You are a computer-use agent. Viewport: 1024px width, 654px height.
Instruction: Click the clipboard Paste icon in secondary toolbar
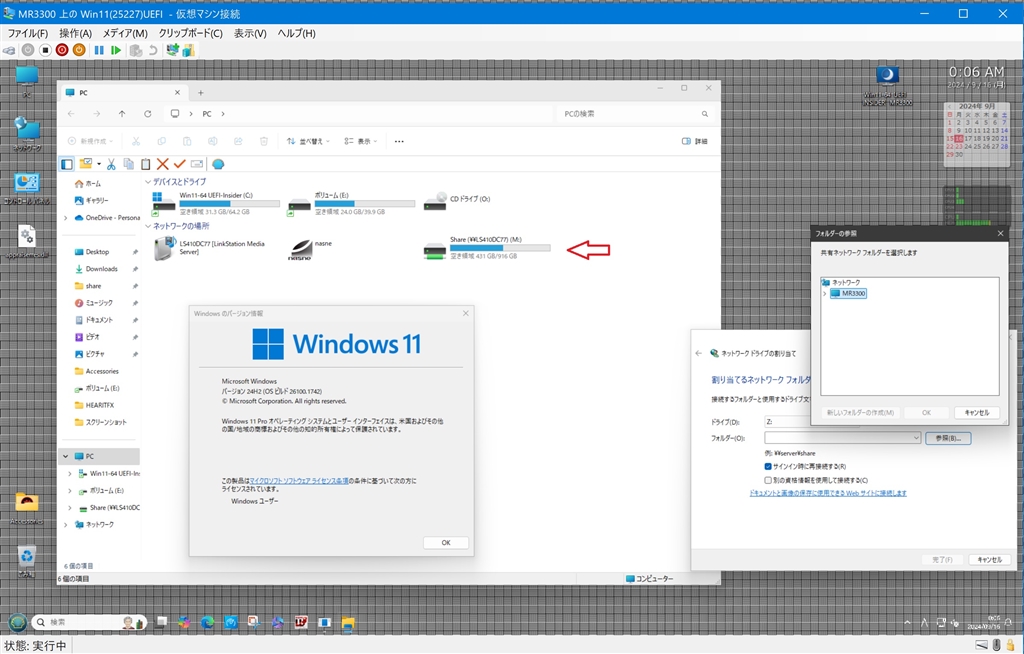(x=146, y=164)
